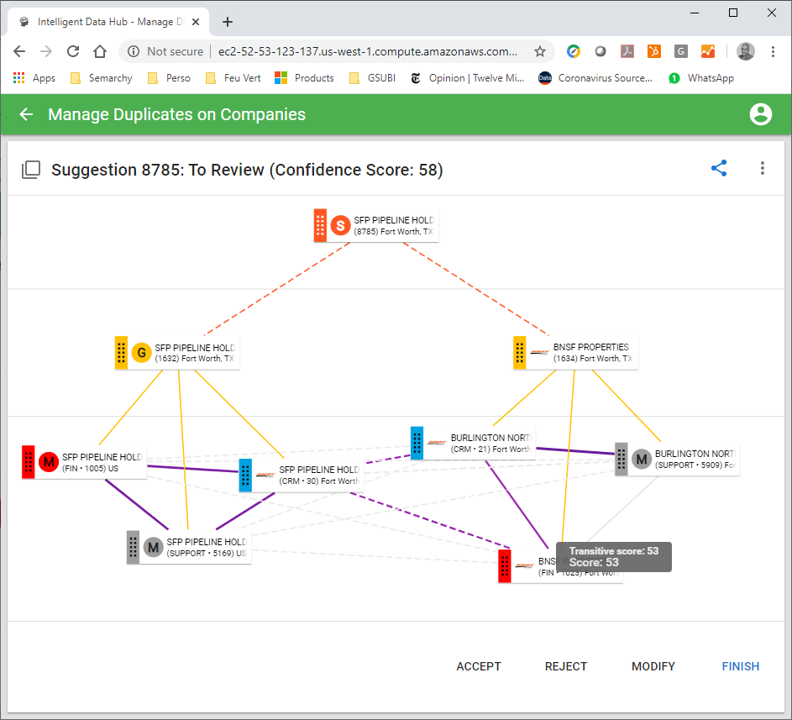Open the suggestion's three-dot more menu
Screen dimensions: 792x720
(x=762, y=168)
